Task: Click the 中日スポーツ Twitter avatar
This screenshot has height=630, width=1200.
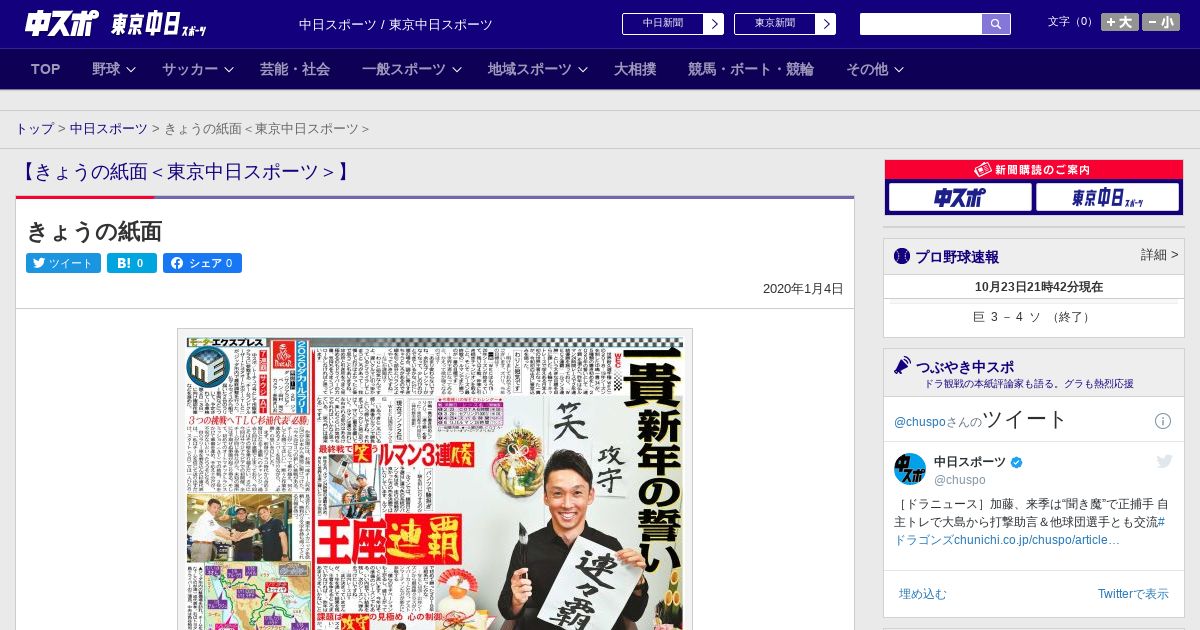Action: pyautogui.click(x=910, y=469)
